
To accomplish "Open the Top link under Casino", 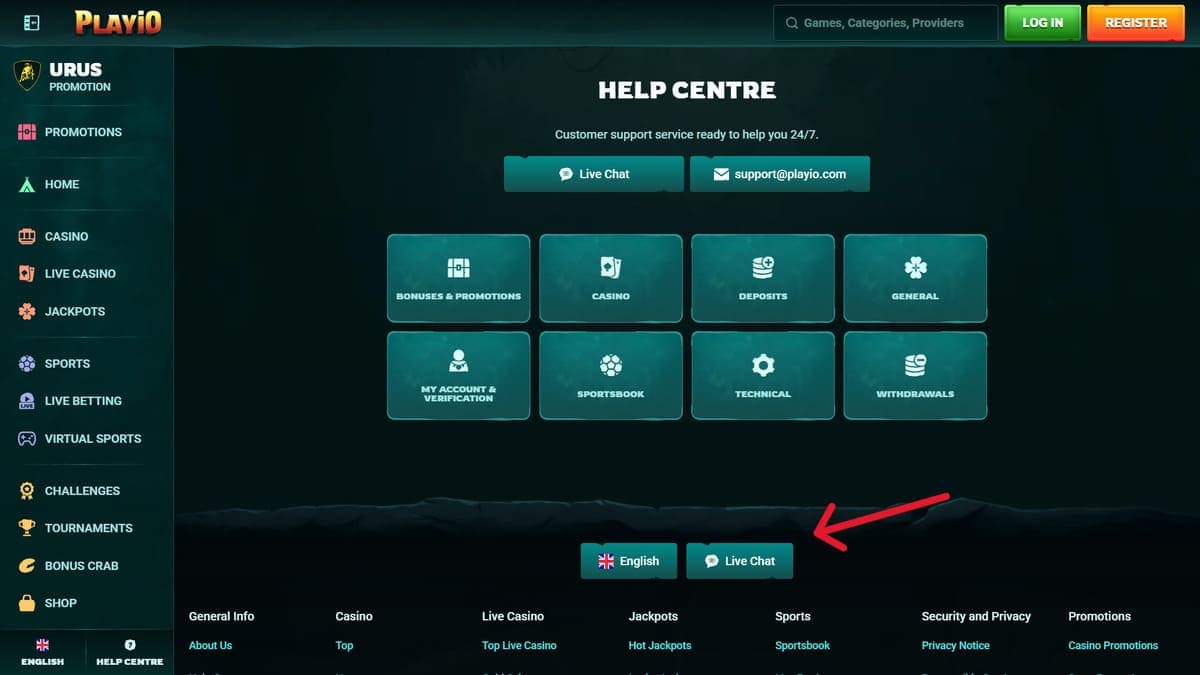I will tap(344, 646).
